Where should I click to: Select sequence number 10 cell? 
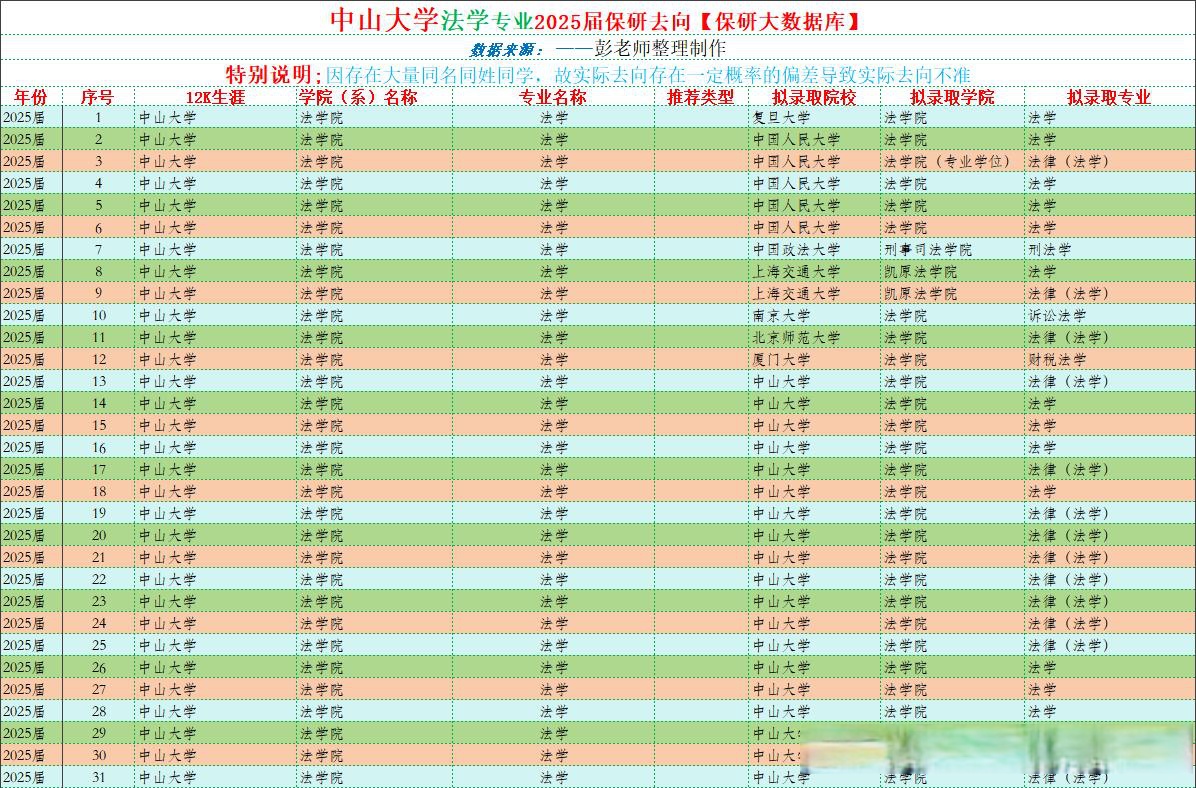[x=99, y=316]
